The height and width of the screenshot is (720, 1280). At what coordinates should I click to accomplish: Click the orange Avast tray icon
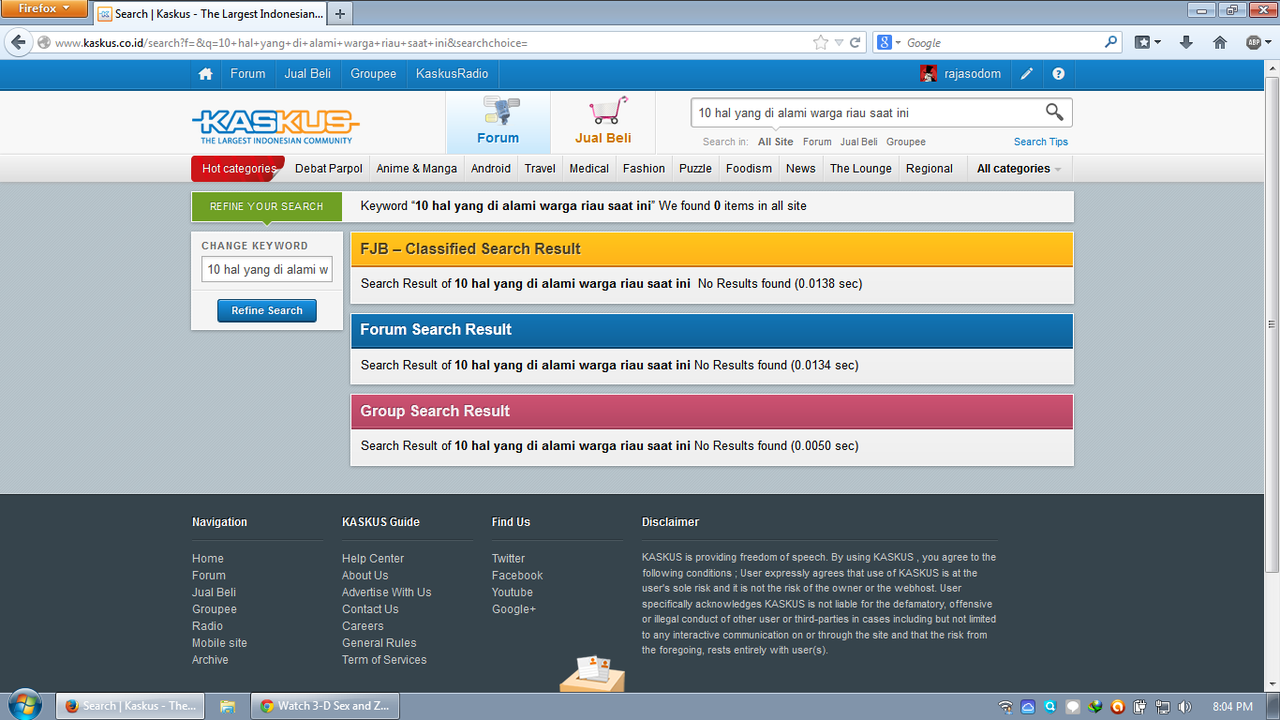click(1118, 707)
